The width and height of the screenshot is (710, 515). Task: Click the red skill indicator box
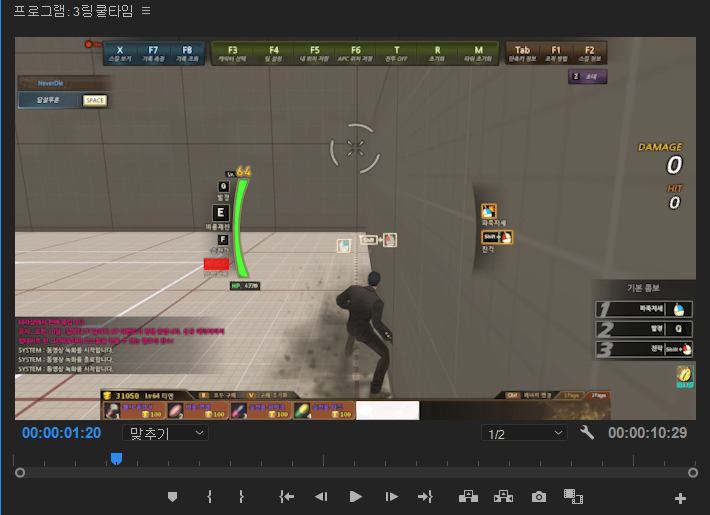[216, 264]
